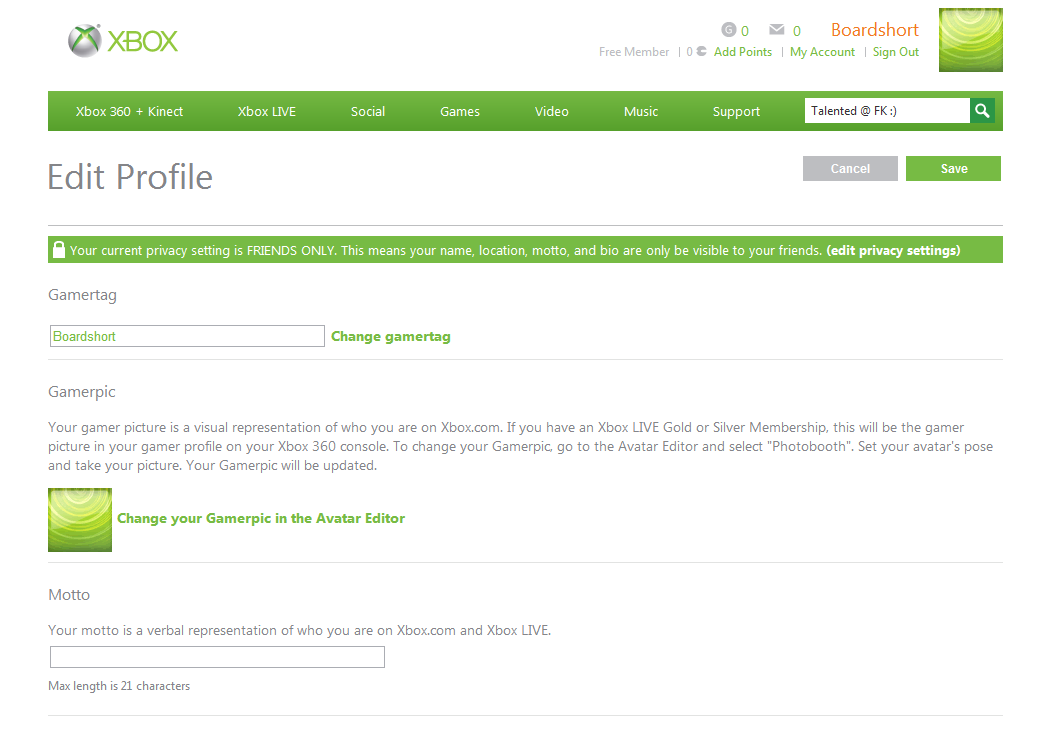
Task: Click Change your Gamerpic in the Avatar Editor
Action: (261, 519)
